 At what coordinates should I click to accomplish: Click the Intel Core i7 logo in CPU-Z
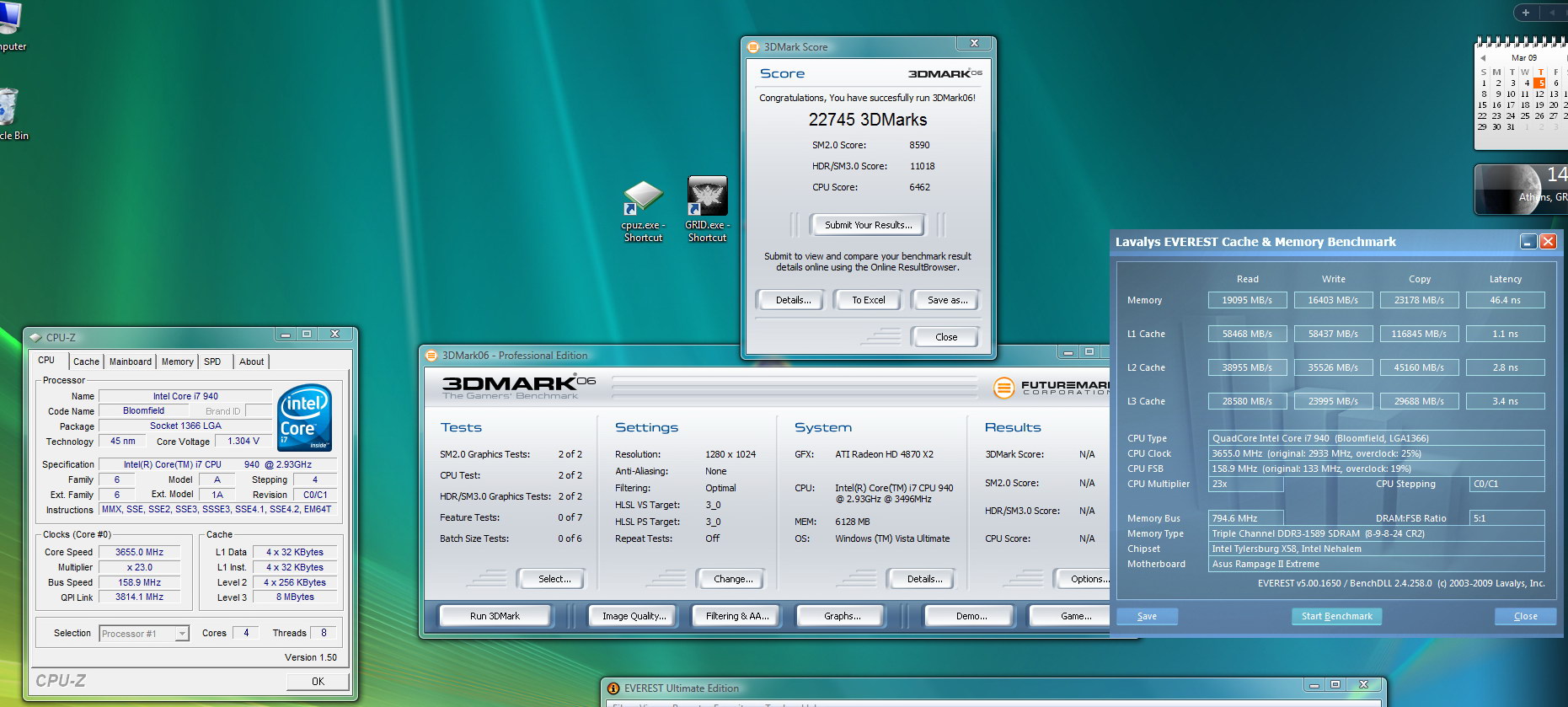pyautogui.click(x=304, y=417)
